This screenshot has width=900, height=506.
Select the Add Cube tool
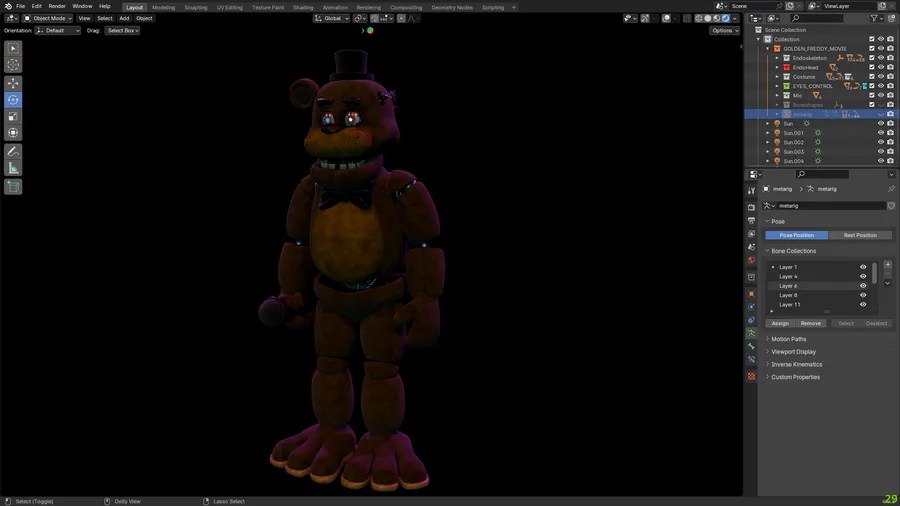tap(13, 186)
